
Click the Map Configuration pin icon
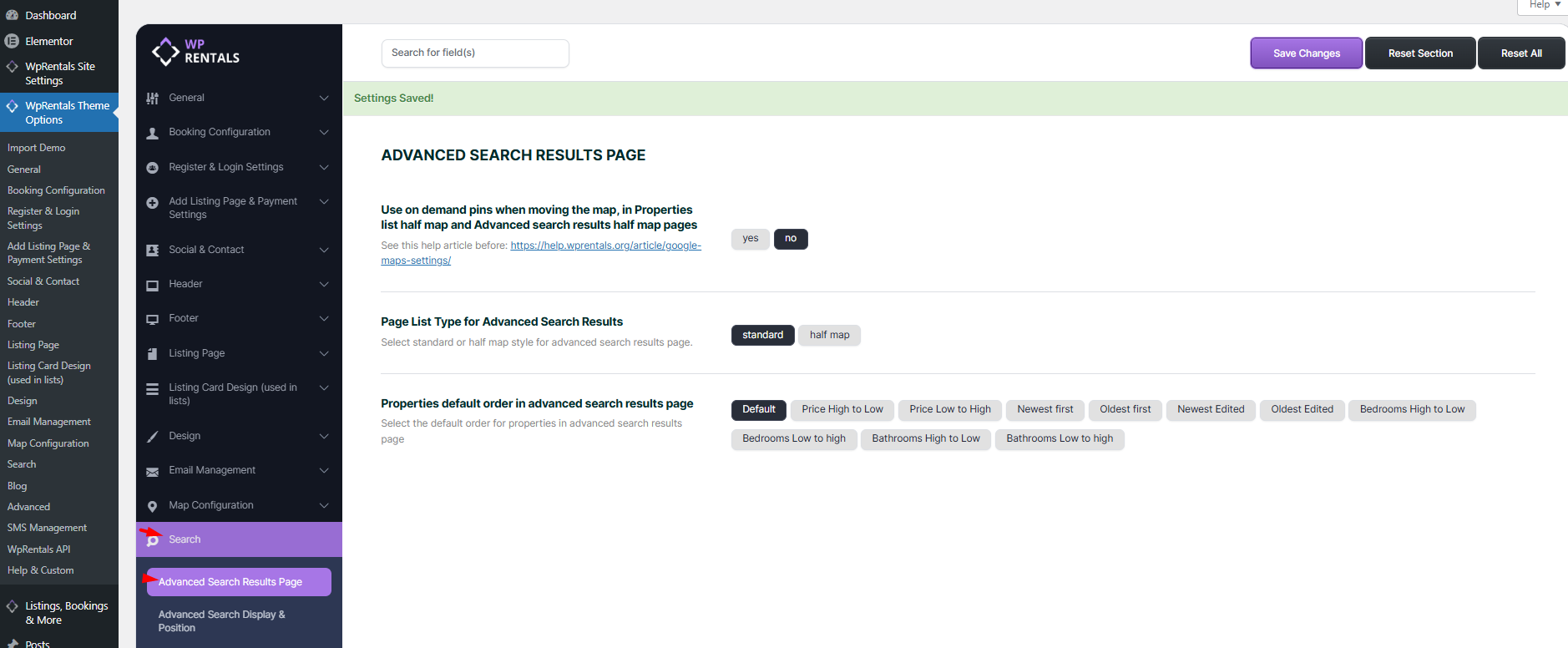pyautogui.click(x=152, y=506)
